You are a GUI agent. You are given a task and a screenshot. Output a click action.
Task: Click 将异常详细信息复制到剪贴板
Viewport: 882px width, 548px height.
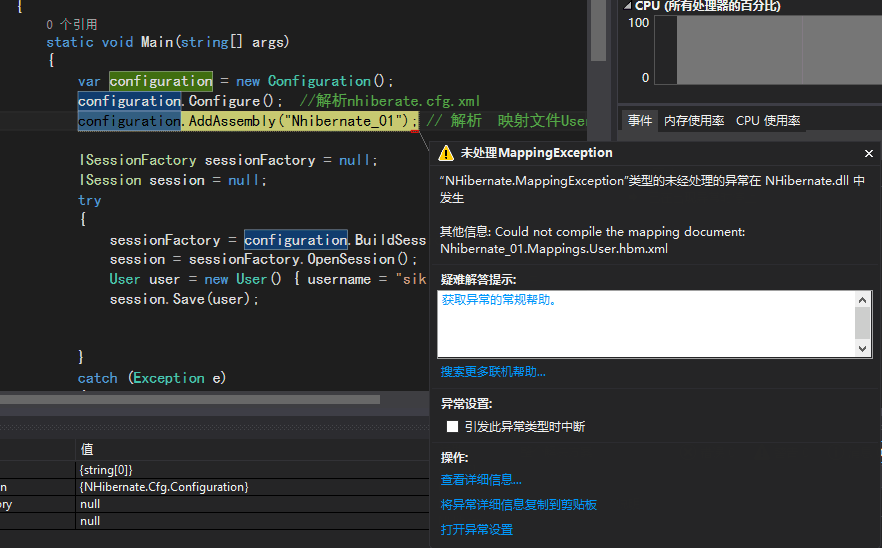[518, 505]
